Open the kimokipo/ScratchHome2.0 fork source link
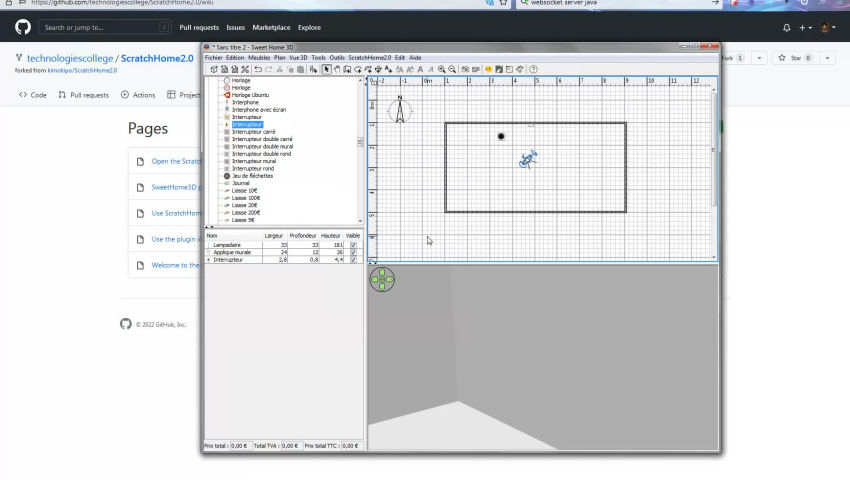Image resolution: width=850 pixels, height=480 pixels. (84, 70)
